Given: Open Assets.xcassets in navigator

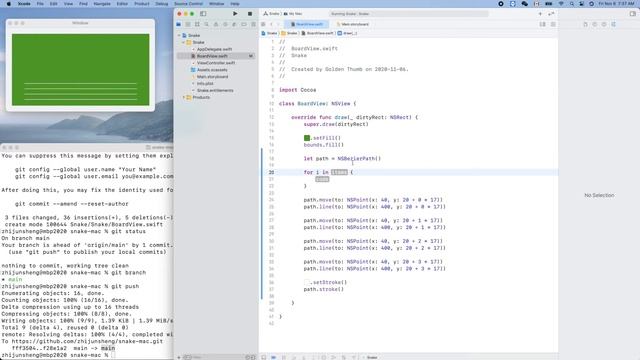Looking at the screenshot, I should (212, 70).
